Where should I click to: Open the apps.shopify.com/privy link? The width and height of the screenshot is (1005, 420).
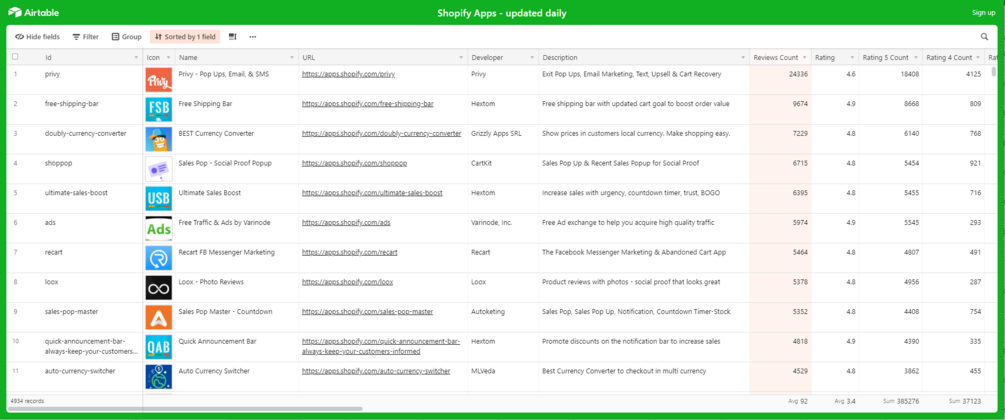click(x=348, y=74)
